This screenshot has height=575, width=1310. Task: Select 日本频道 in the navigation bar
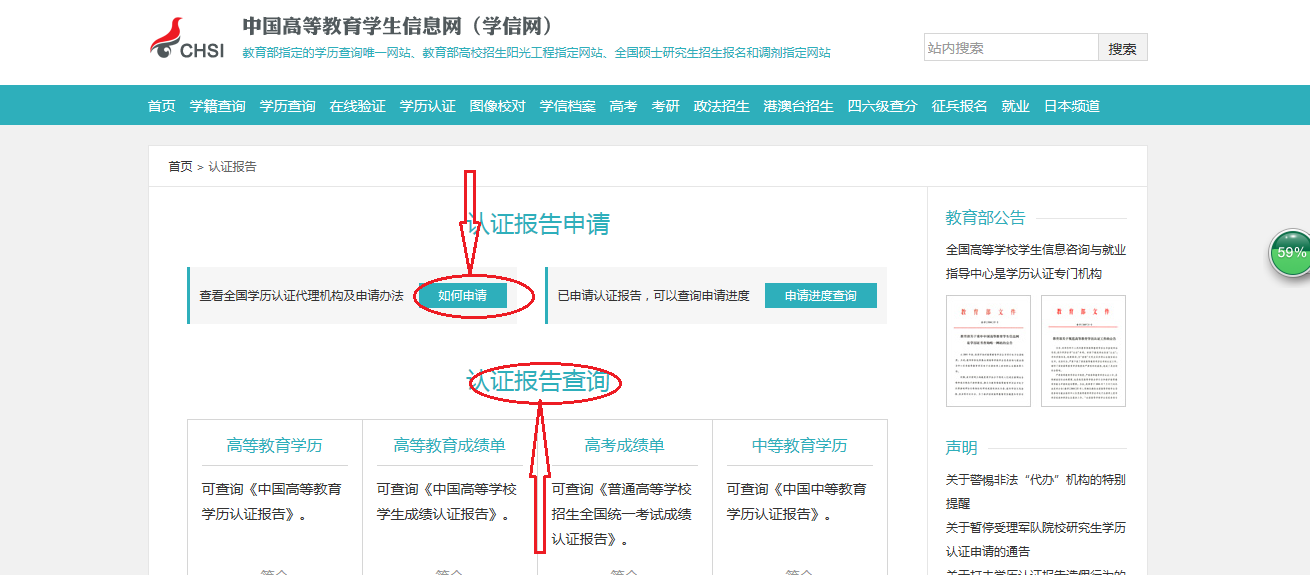[x=1071, y=106]
